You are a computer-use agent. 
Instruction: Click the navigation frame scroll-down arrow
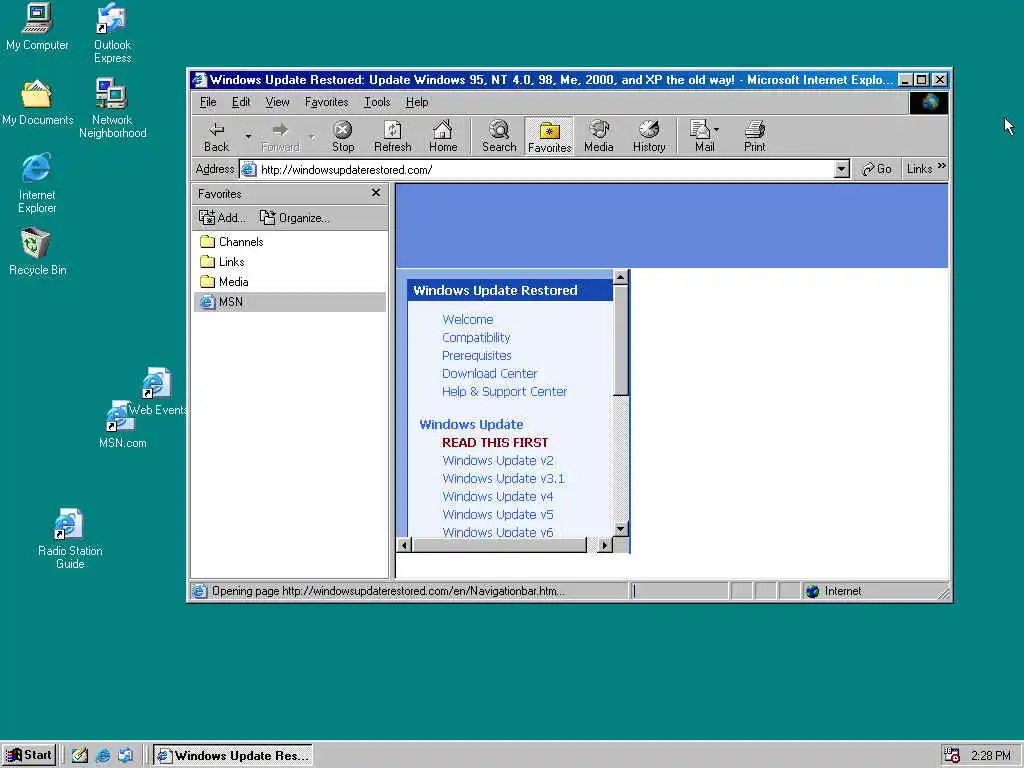(x=620, y=529)
